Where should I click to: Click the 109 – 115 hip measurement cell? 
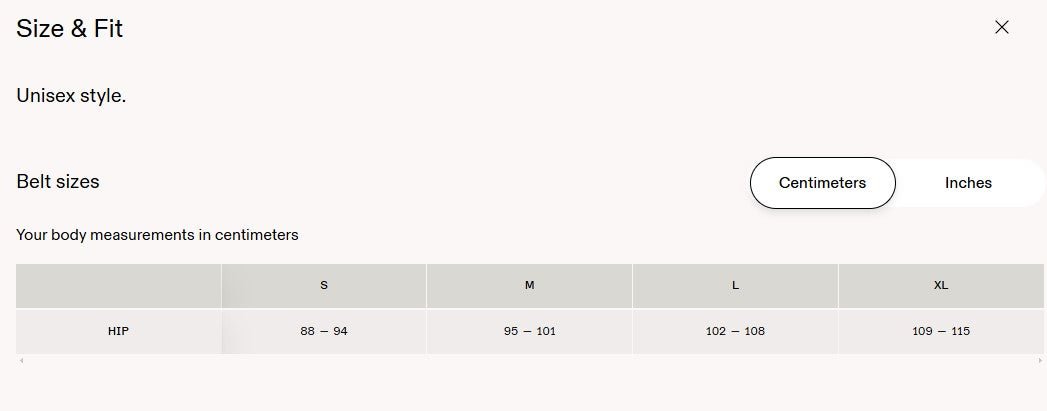pos(941,332)
